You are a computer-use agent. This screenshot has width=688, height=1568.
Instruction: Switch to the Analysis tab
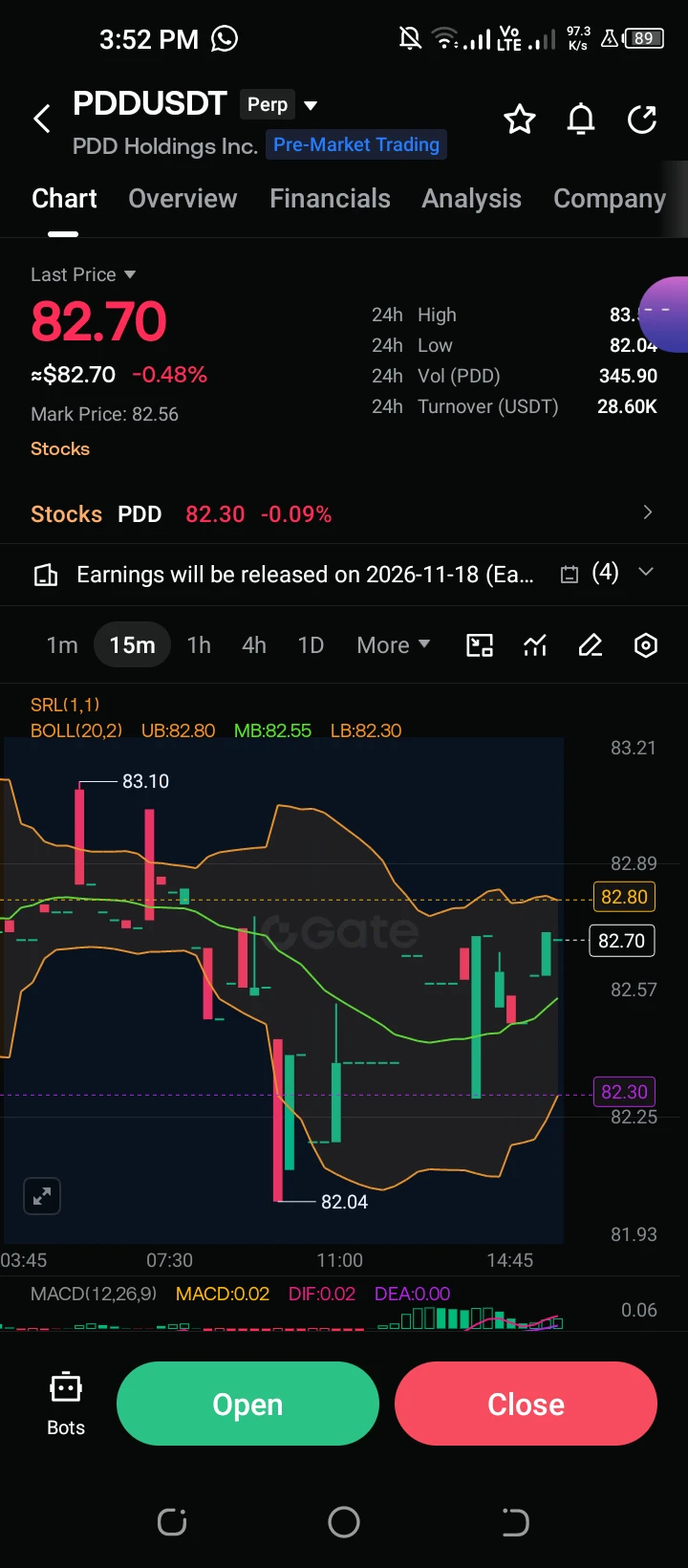point(471,199)
